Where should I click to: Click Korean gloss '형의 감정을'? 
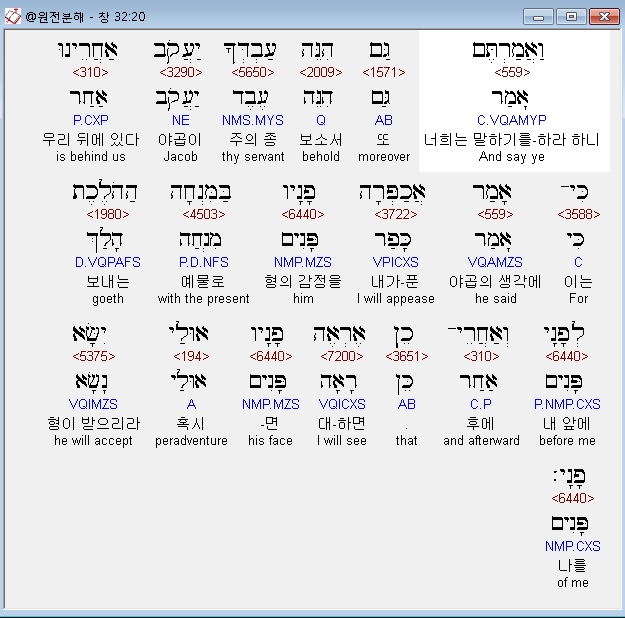tap(303, 282)
